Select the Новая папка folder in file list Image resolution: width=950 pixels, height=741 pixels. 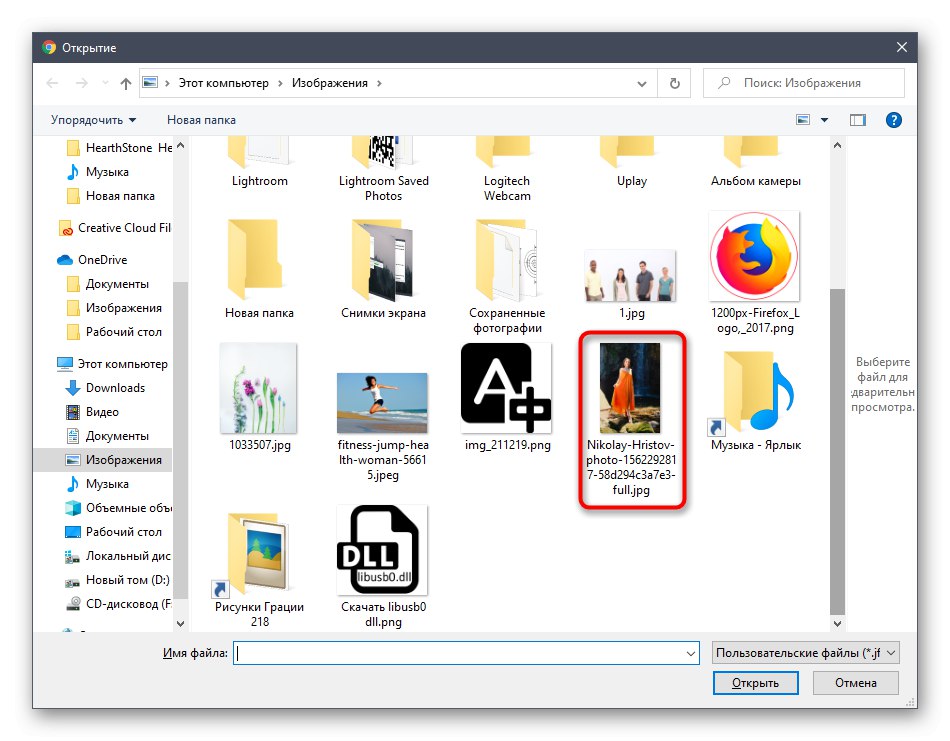259,269
